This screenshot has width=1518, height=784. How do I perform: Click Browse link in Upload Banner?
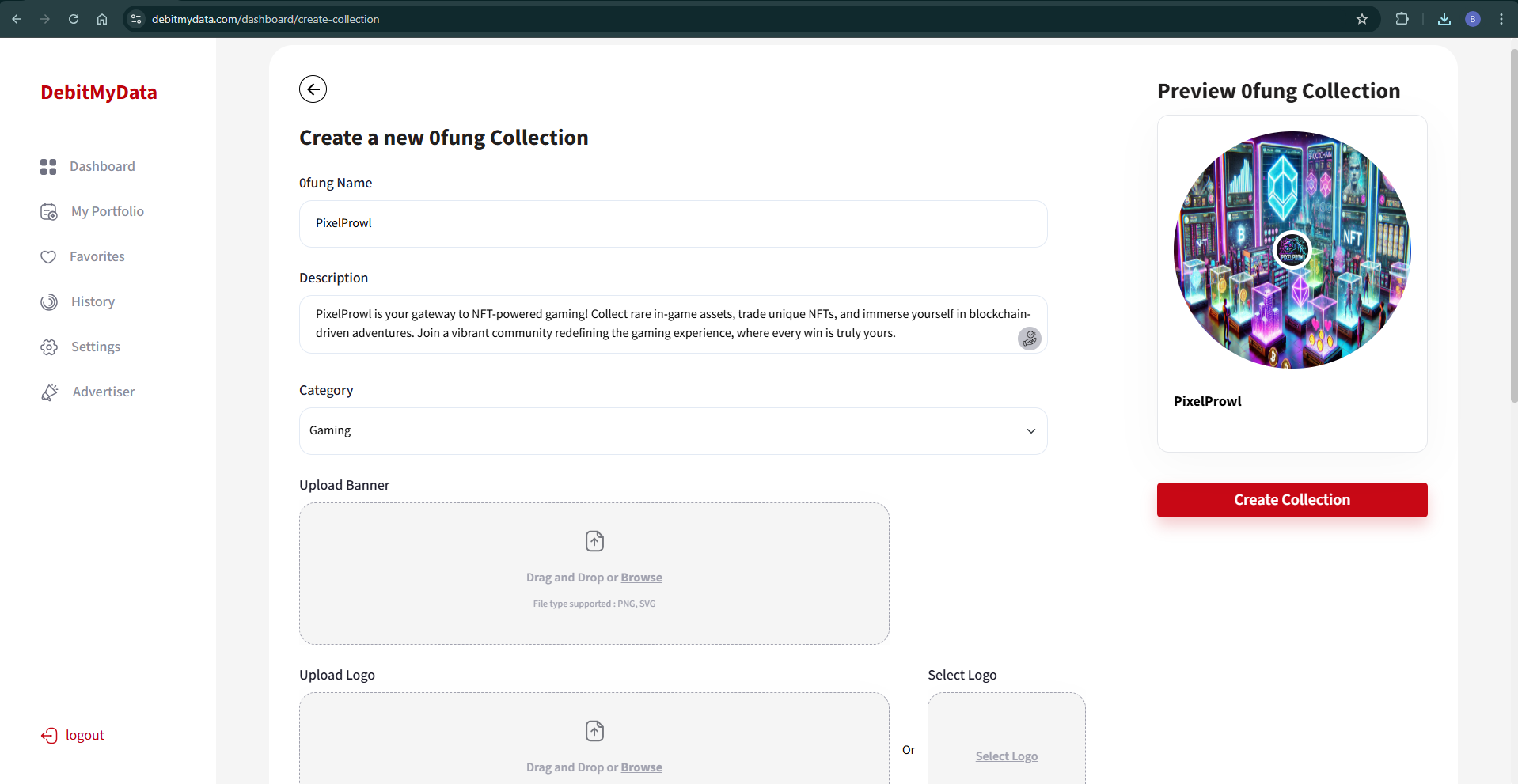pyautogui.click(x=641, y=578)
